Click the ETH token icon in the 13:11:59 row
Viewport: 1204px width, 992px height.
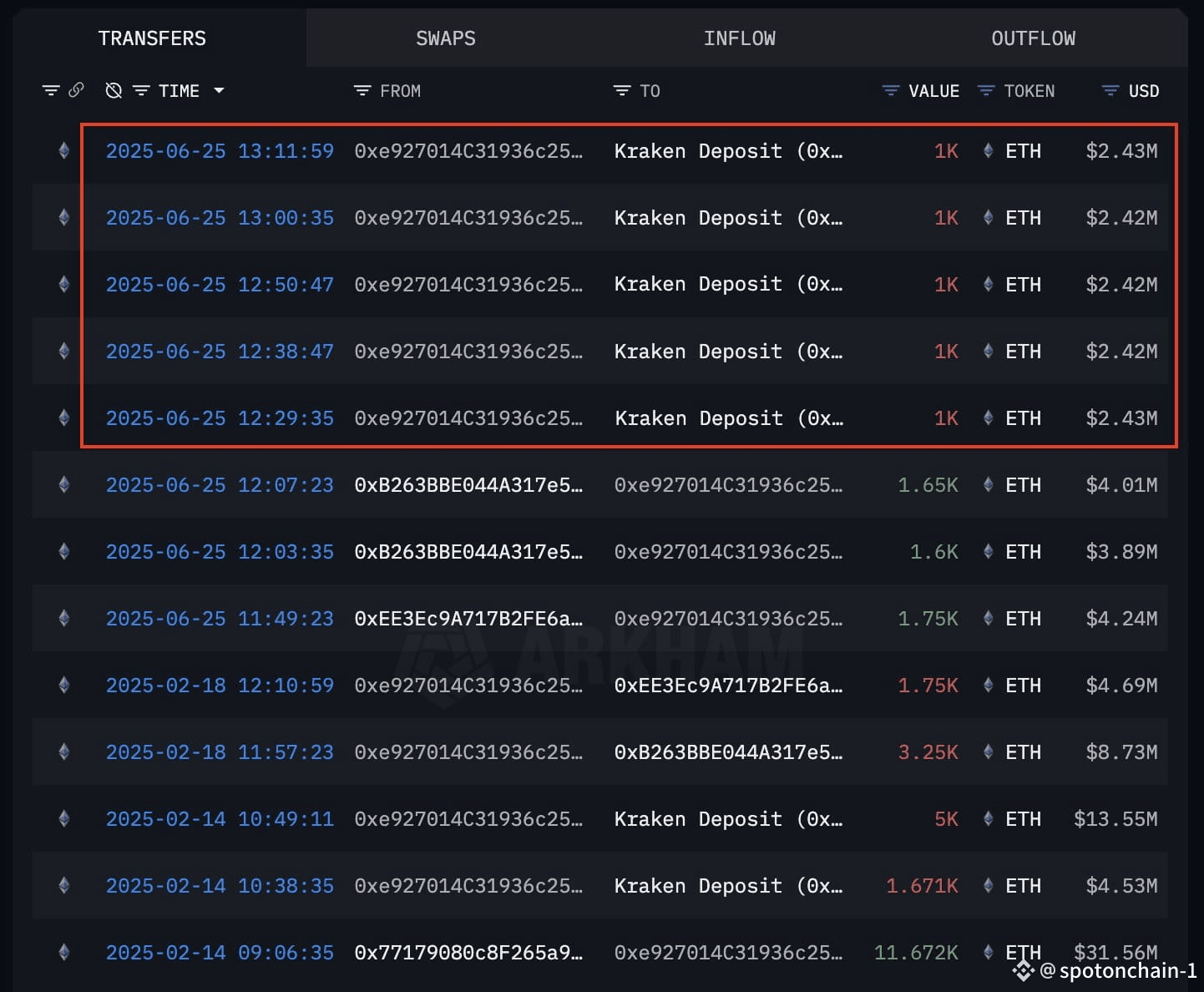tap(989, 151)
